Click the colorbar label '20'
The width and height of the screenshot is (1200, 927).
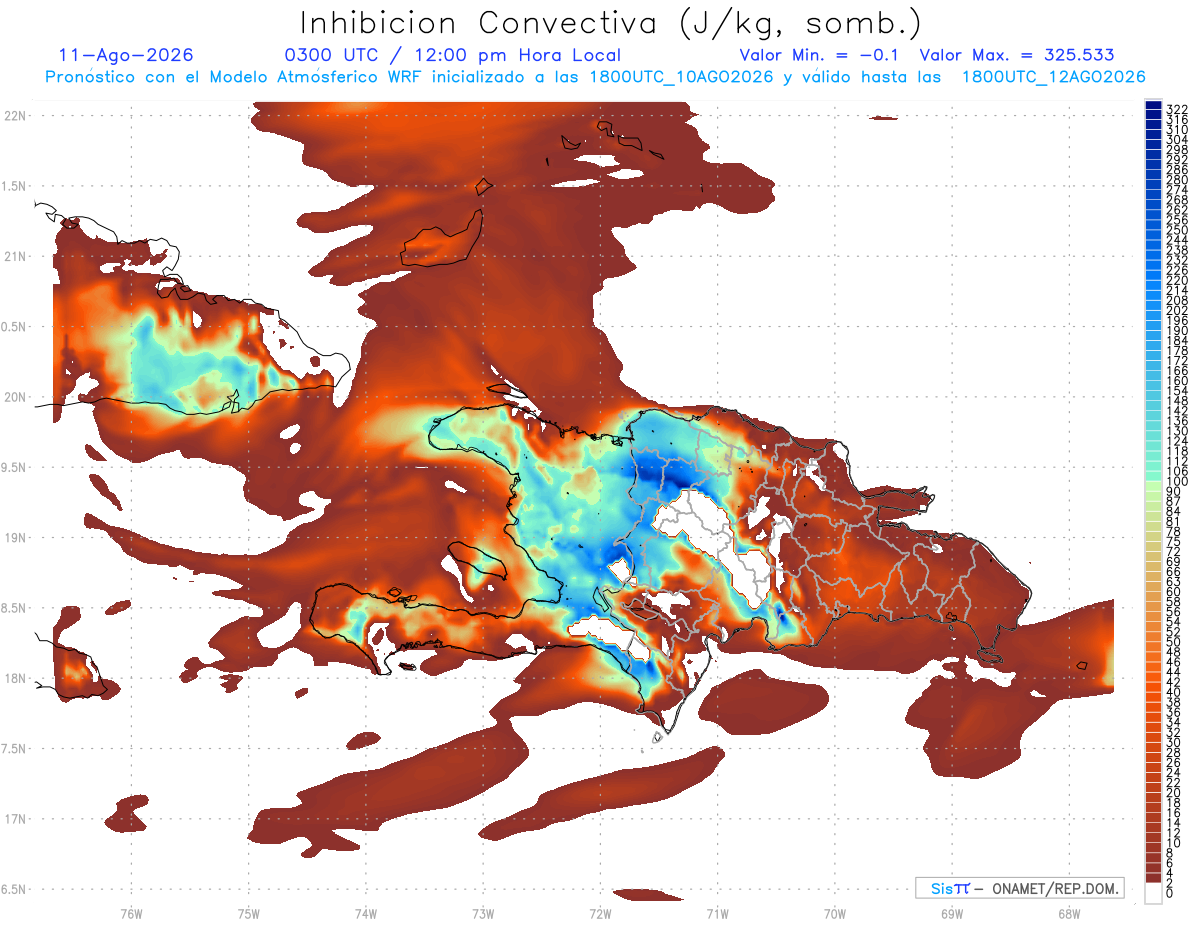[x=1173, y=793]
